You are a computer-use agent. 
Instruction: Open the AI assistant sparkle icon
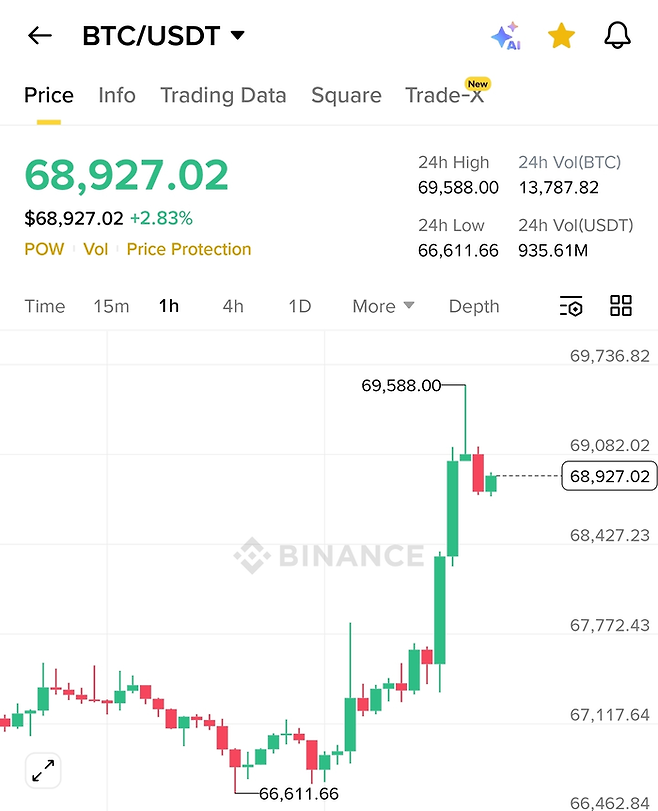click(505, 36)
